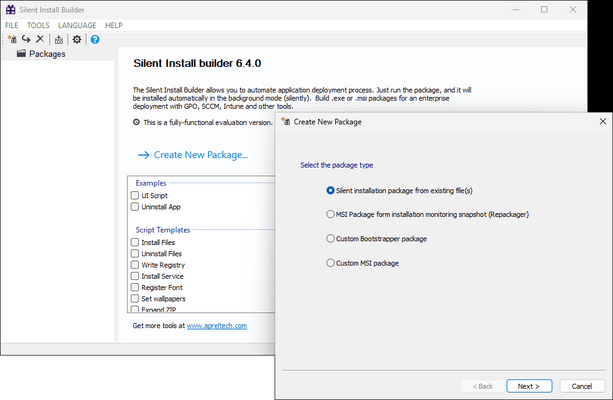Image resolution: width=613 pixels, height=400 pixels.
Task: Choose Custom Bootstrapper package option
Action: tap(331, 239)
